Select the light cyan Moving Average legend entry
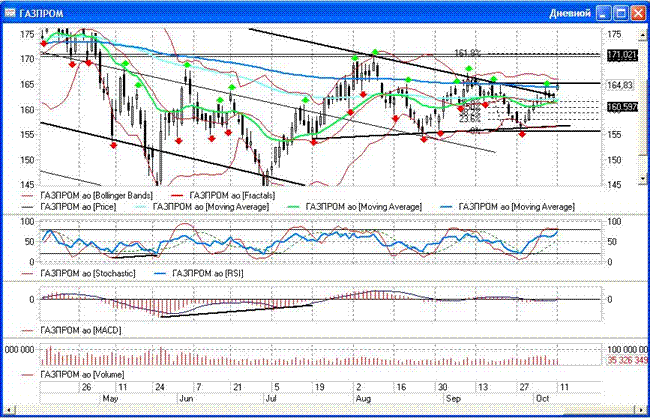650x418 pixels. coord(201,206)
